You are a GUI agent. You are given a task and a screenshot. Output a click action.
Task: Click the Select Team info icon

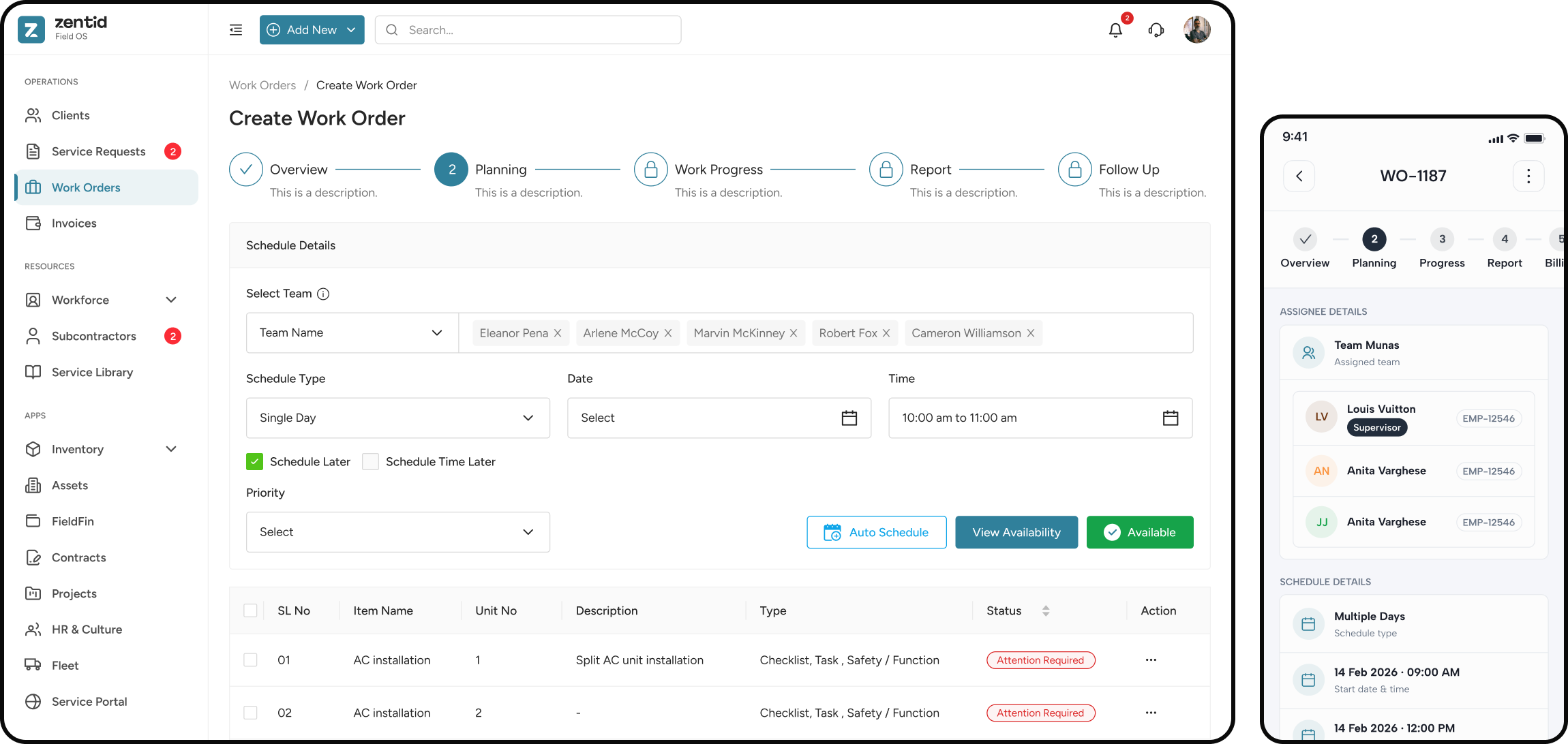[x=323, y=294]
